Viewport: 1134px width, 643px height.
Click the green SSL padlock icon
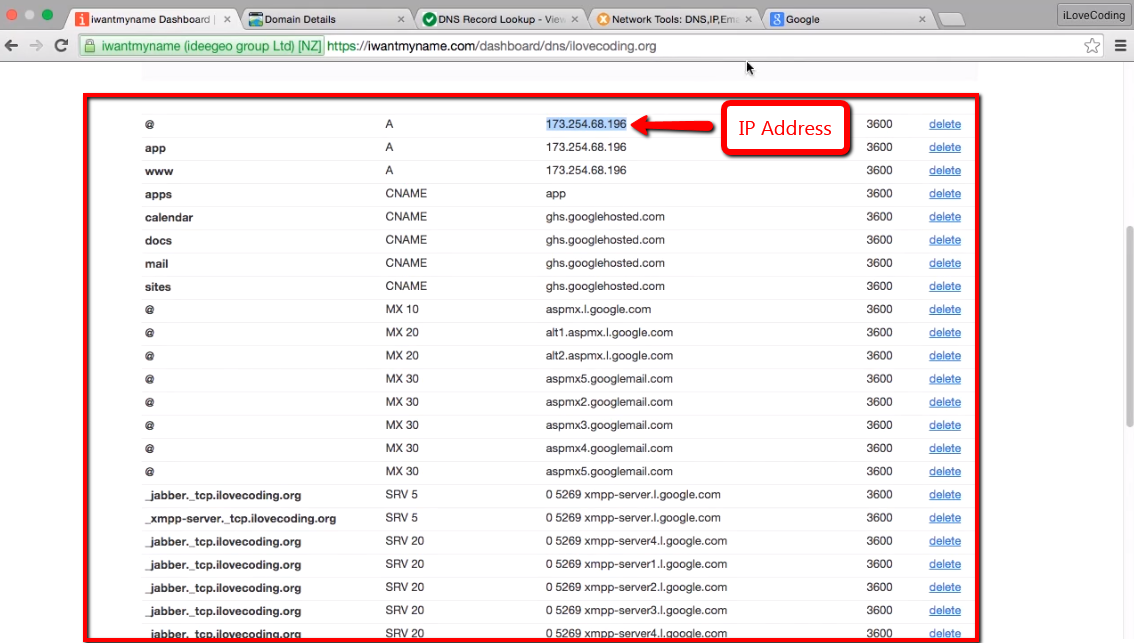click(90, 46)
